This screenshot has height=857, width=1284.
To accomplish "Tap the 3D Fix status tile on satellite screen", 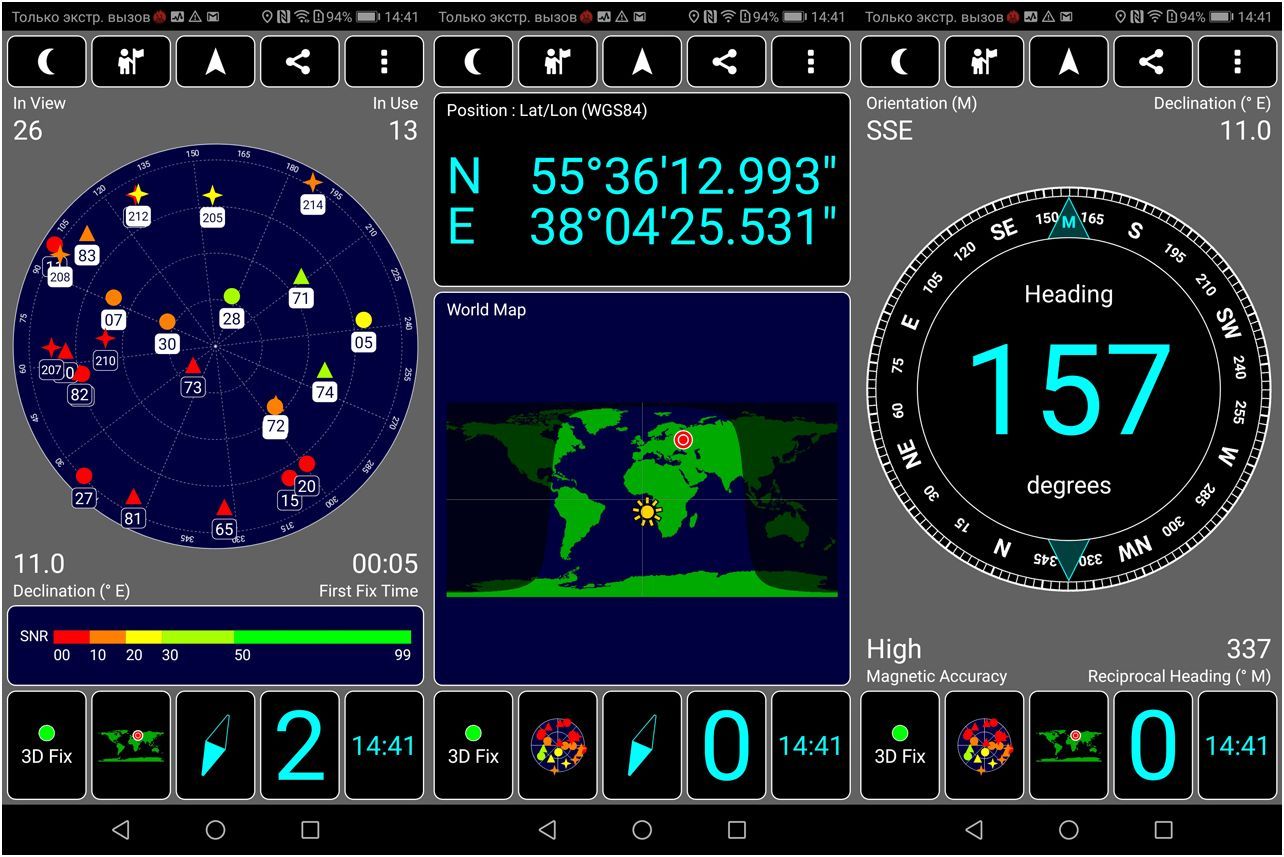I will pyautogui.click(x=46, y=745).
